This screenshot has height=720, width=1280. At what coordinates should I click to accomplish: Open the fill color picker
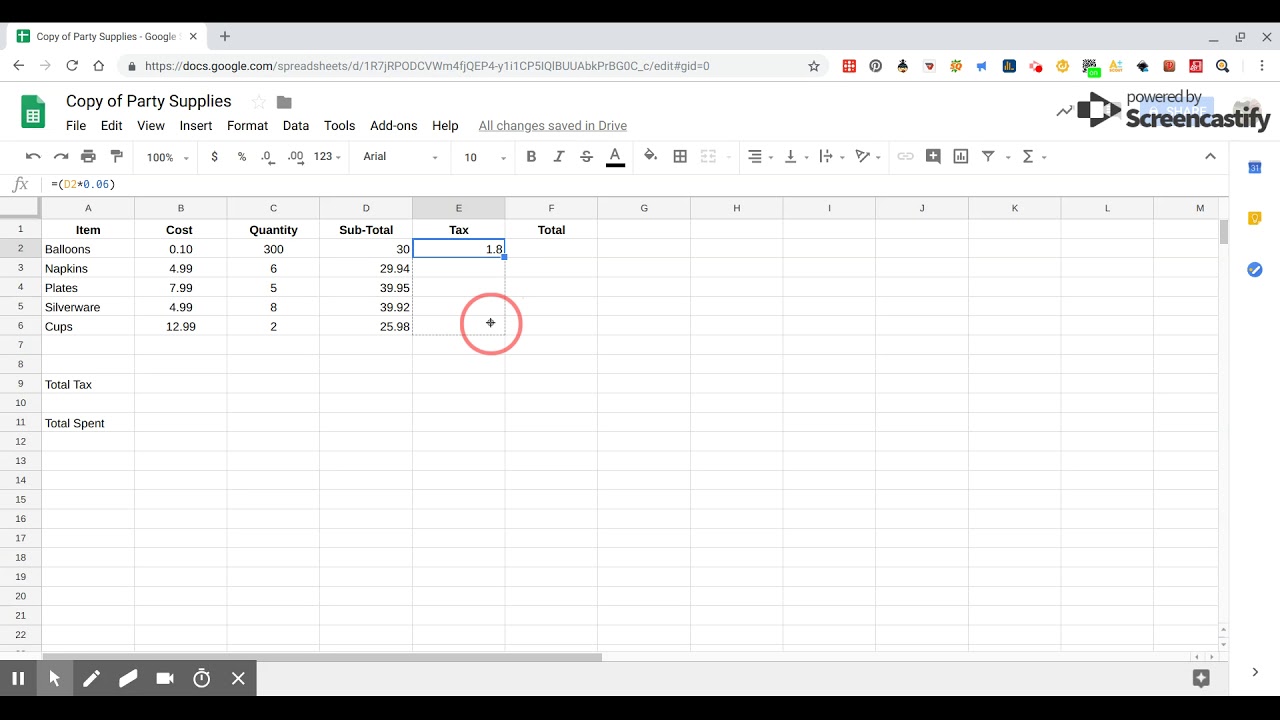(x=651, y=156)
